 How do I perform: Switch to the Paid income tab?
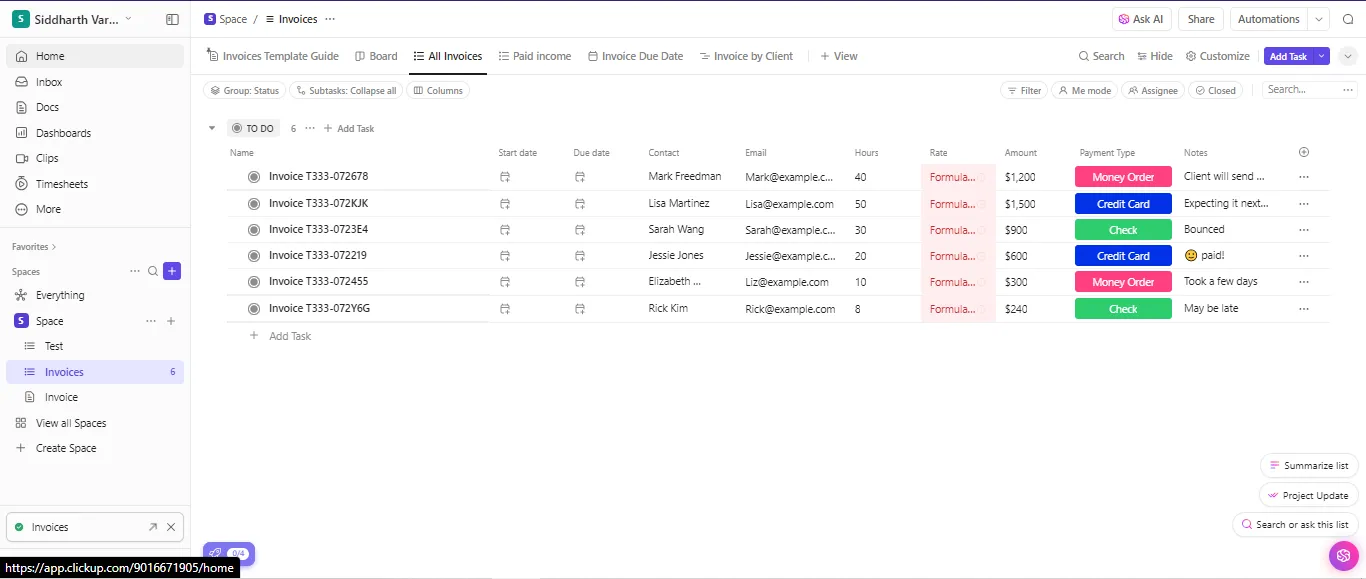pyautogui.click(x=534, y=56)
